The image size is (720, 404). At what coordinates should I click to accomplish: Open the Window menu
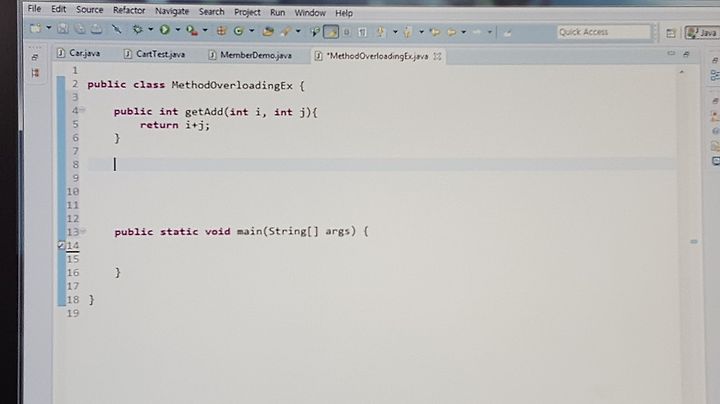(310, 13)
